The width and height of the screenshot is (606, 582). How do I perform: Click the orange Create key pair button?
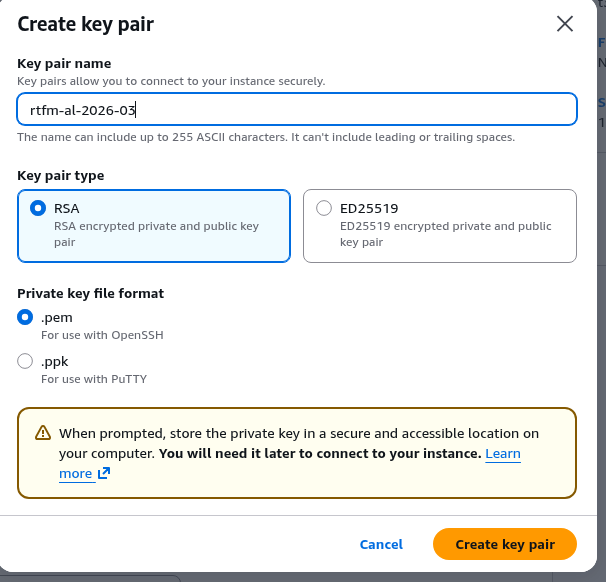pyautogui.click(x=504, y=544)
